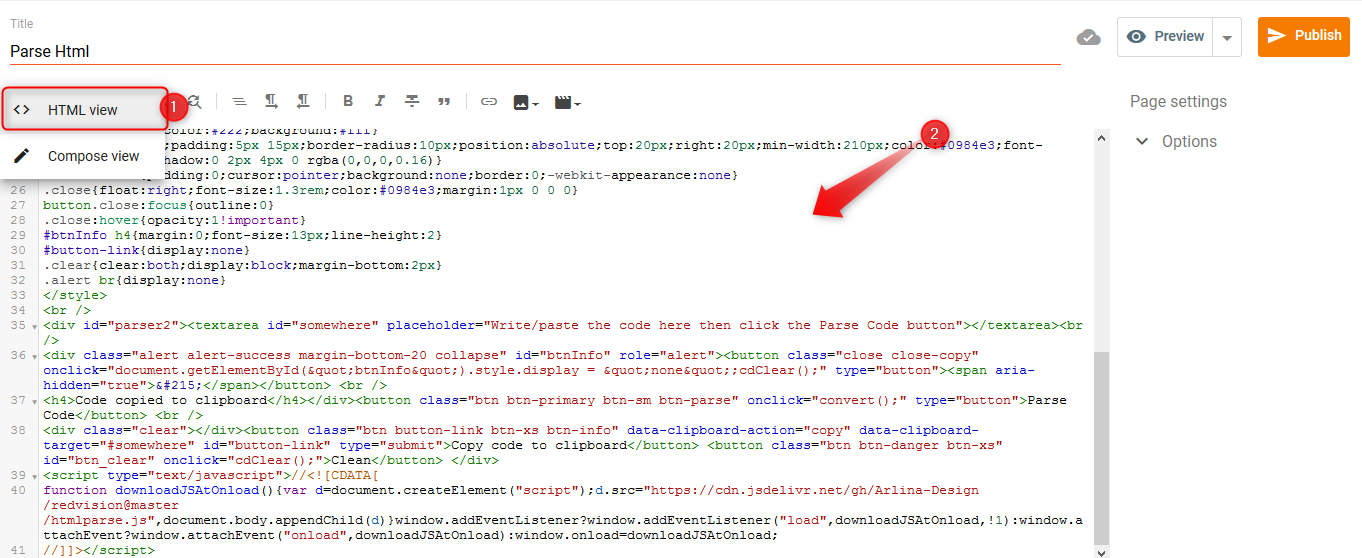Collapse the code fold on line 39
Image resolution: width=1362 pixels, height=558 pixels.
(35, 476)
